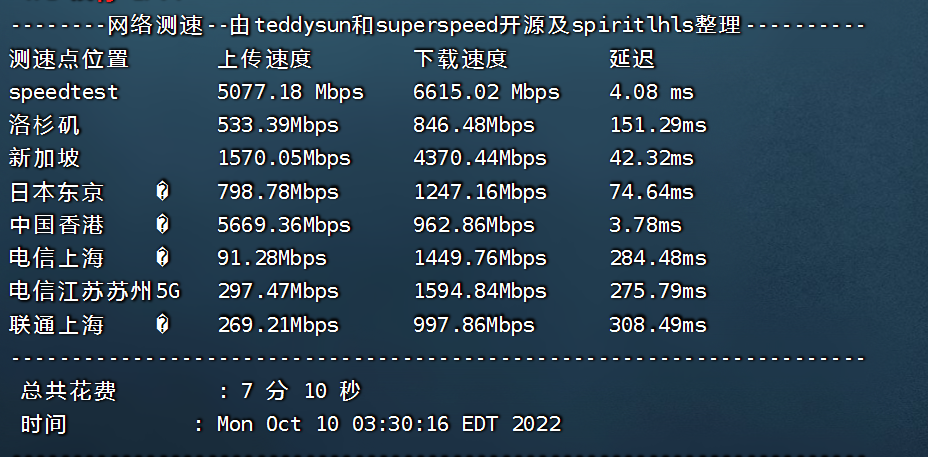Click the 电信江苏苏州5G location text

[x=95, y=291]
